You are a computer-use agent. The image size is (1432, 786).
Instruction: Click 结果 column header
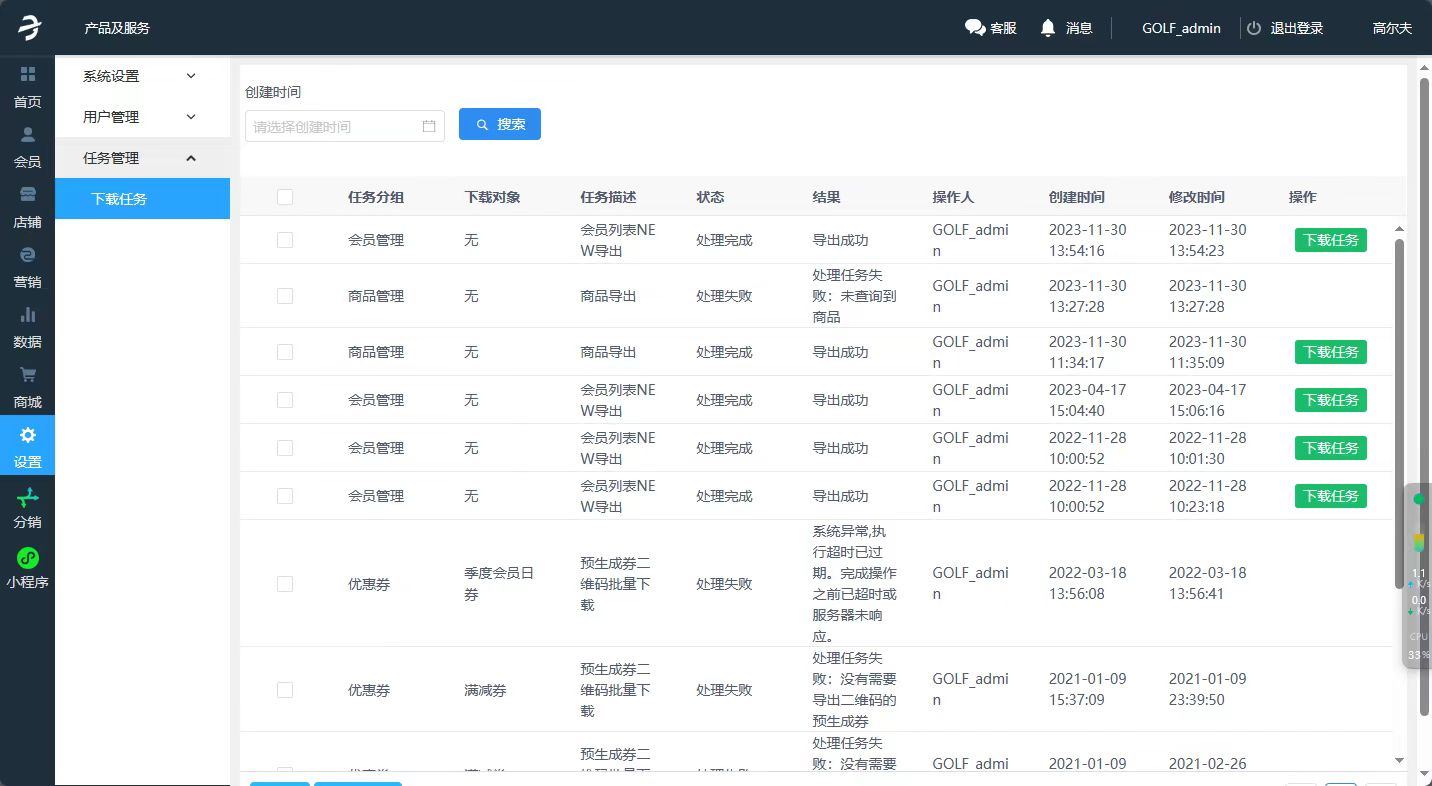coord(826,197)
